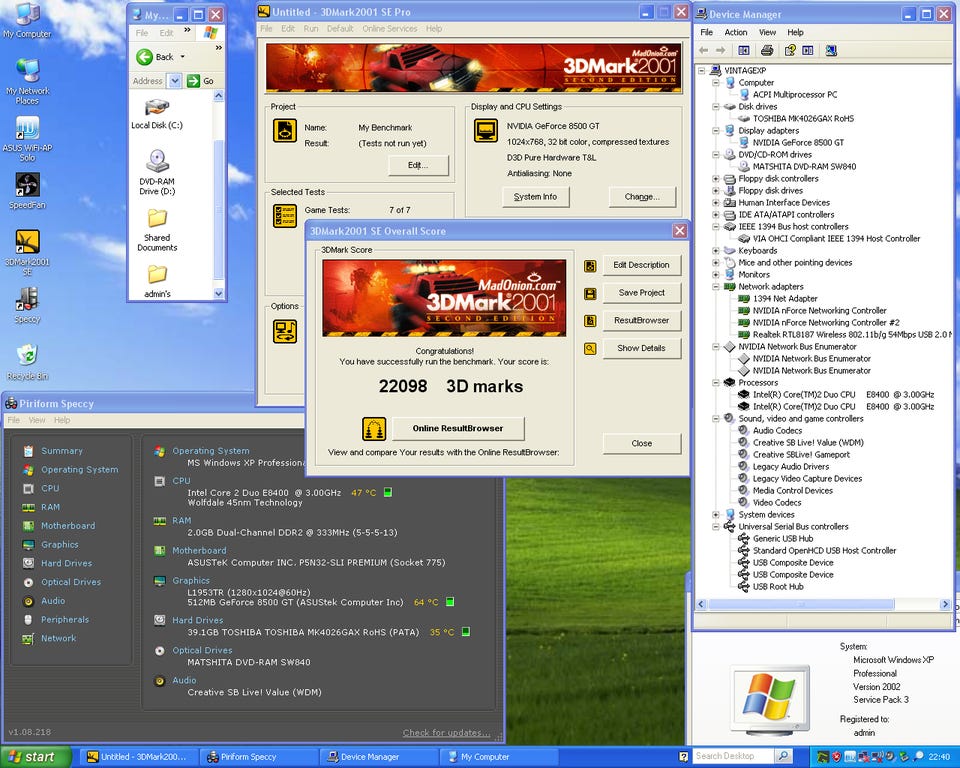The image size is (960, 768).
Task: Click the Check for updates link in Speccy
Action: pyautogui.click(x=446, y=732)
